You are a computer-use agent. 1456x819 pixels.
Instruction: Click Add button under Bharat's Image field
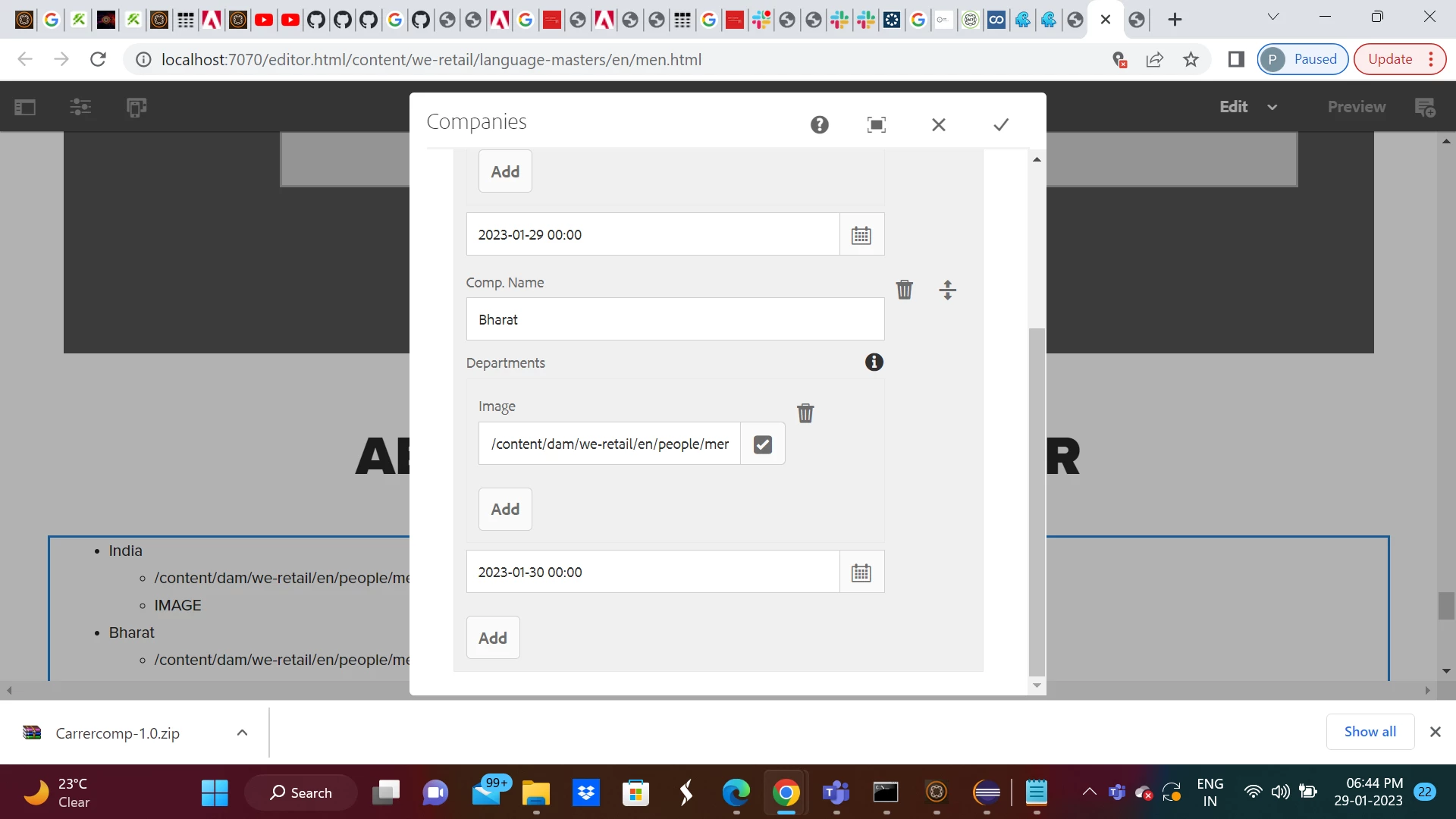[505, 509]
